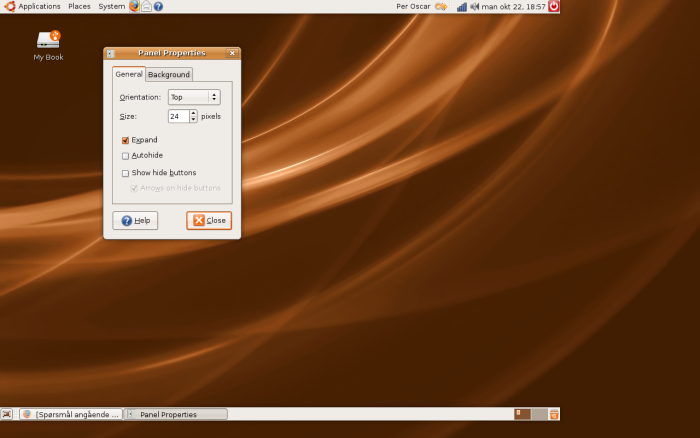Screen dimensions: 700x438
Task: Click the Show Desktop icon in bottom panel
Action: [7, 414]
